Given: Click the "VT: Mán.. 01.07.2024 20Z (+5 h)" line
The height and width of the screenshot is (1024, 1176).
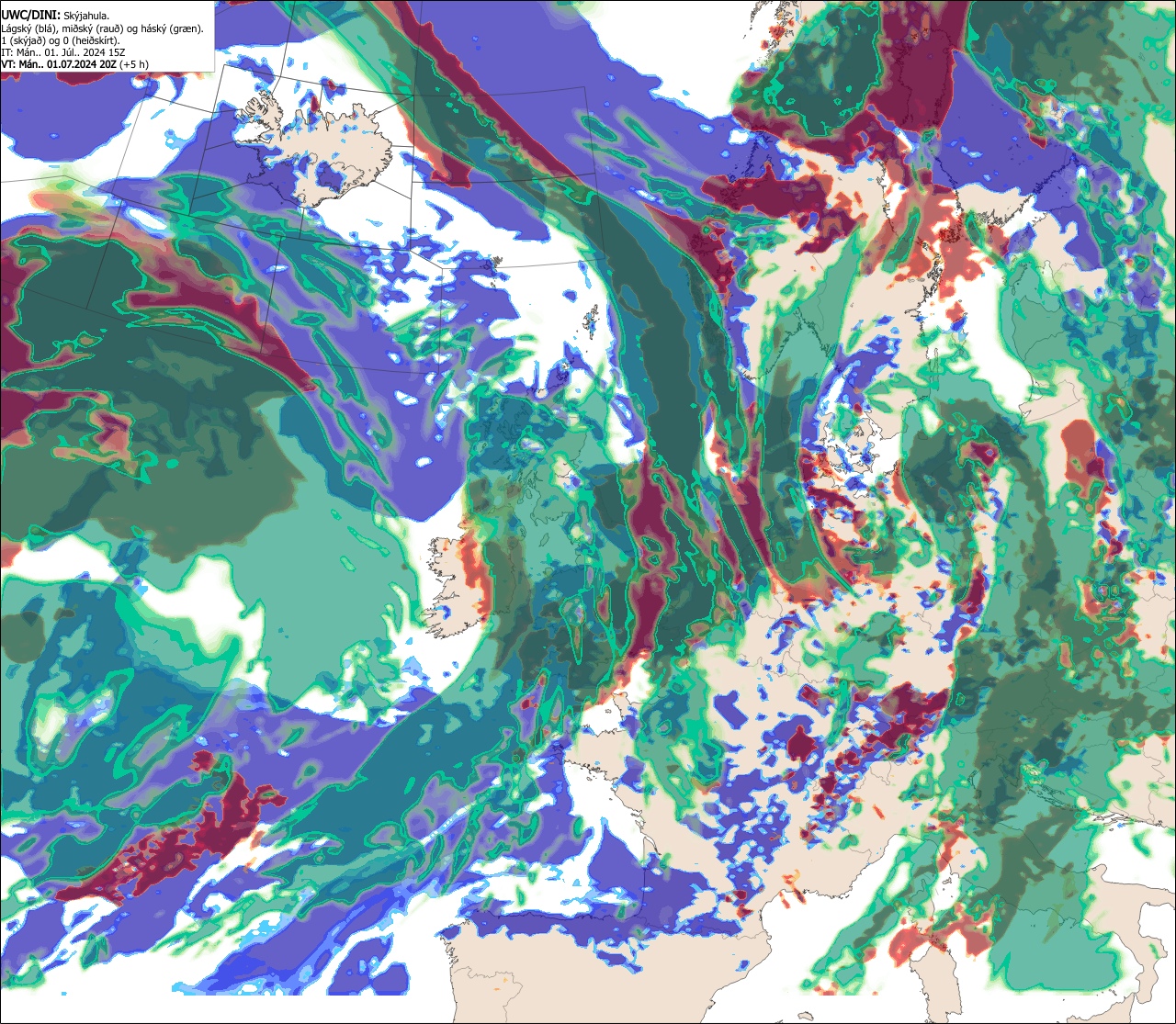Looking at the screenshot, I should pos(75,63).
